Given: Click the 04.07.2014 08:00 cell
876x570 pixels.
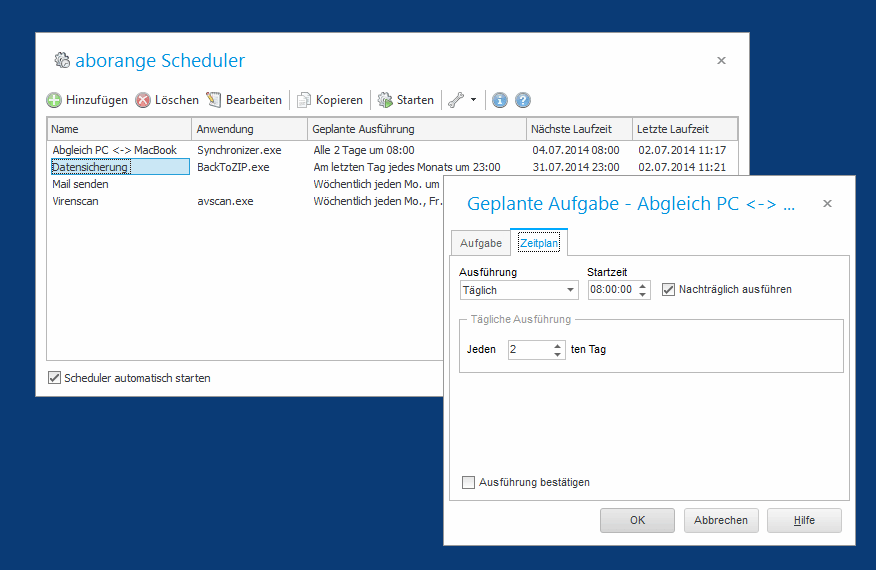Looking at the screenshot, I should click(x=575, y=150).
